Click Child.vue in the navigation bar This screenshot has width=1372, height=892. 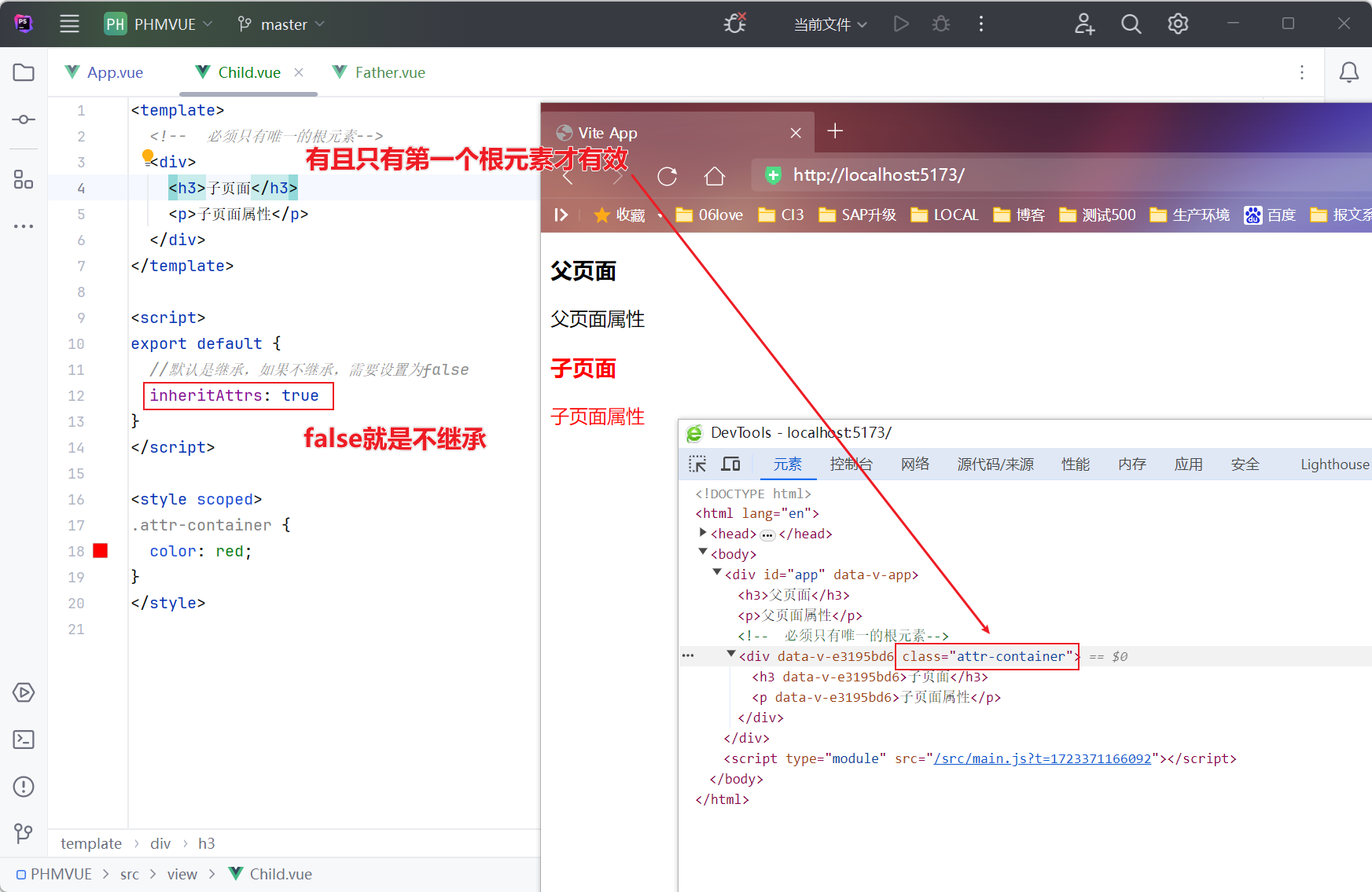click(x=270, y=874)
